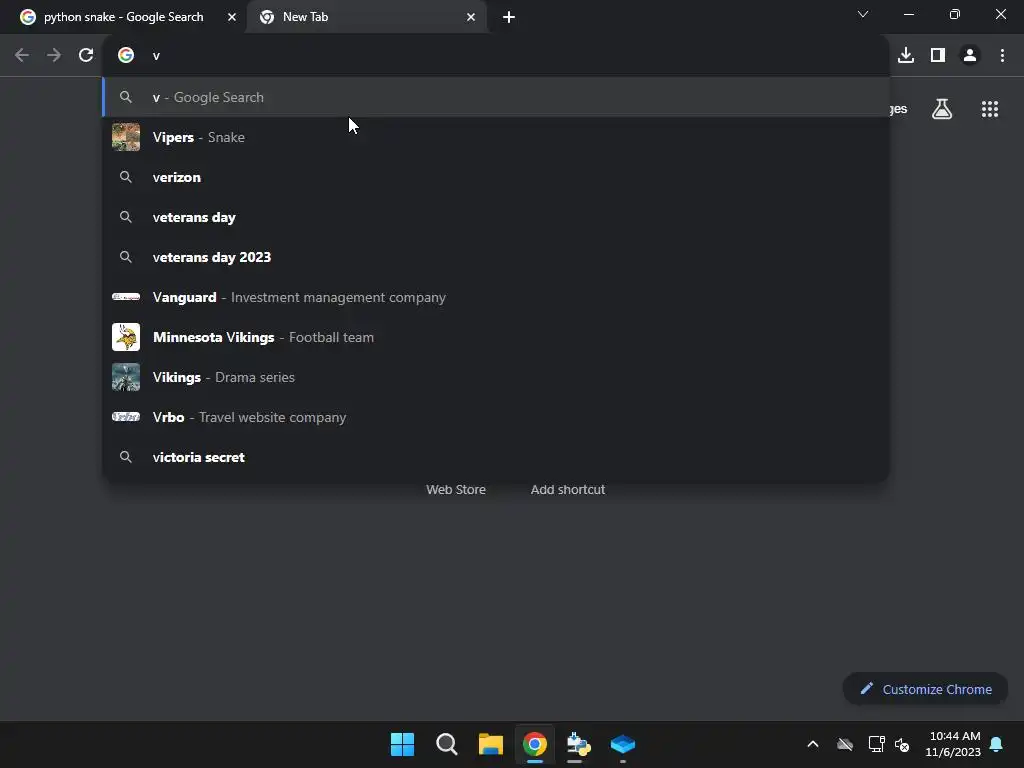The width and height of the screenshot is (1024, 768).
Task: Pick Vrbo travel website suggestion
Action: pyautogui.click(x=496, y=417)
